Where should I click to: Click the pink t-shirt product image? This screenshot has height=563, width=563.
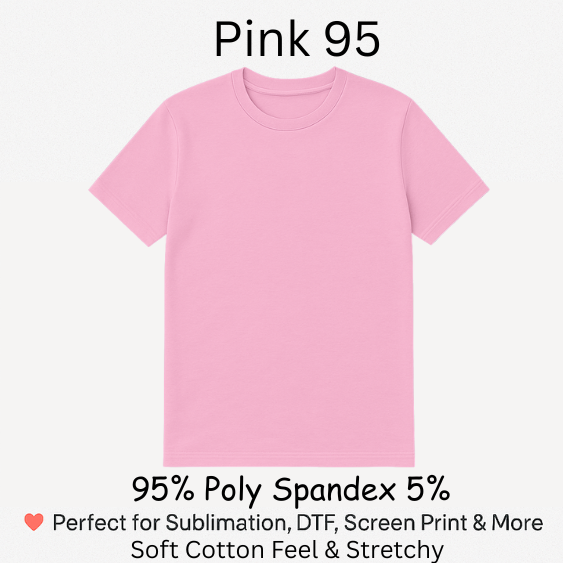coord(289,266)
